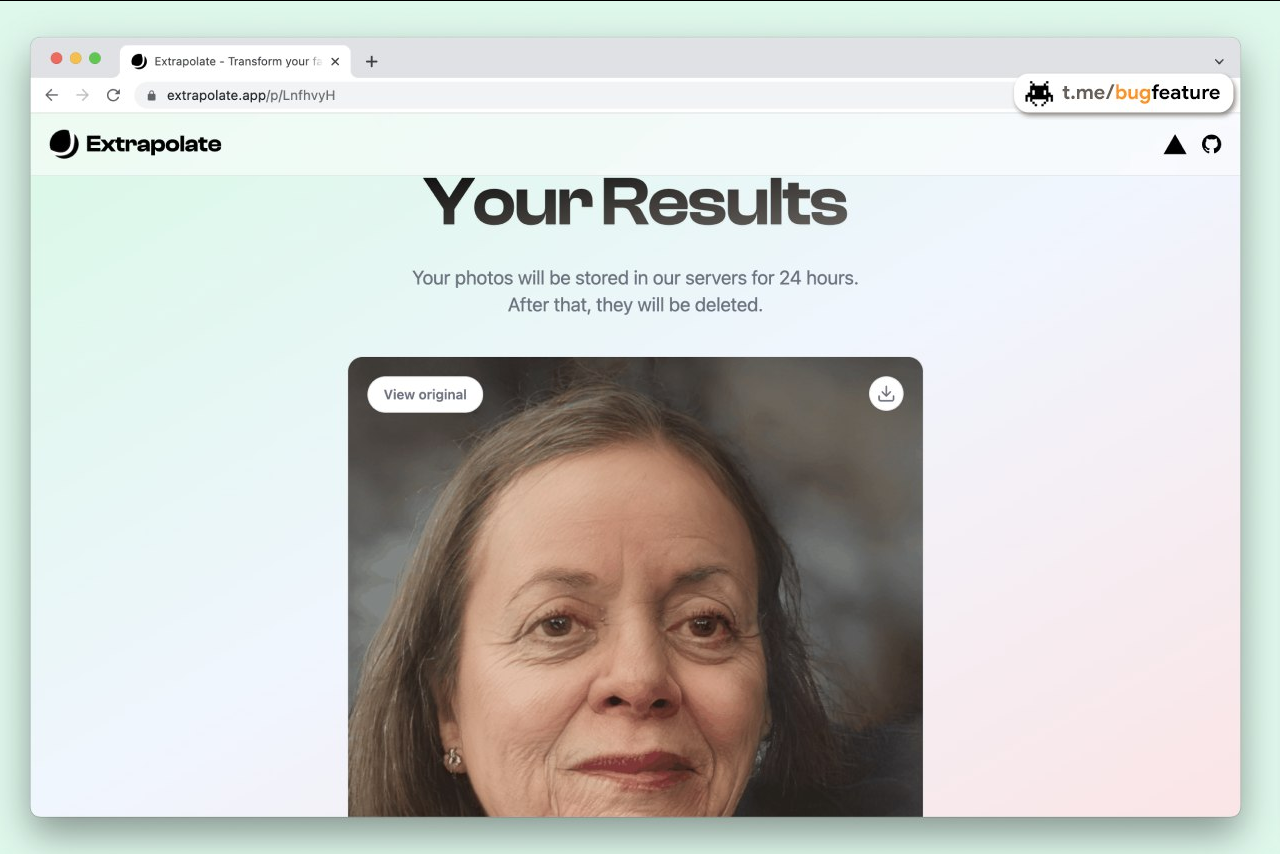The image size is (1280, 854).
Task: Reload the current page
Action: click(113, 95)
